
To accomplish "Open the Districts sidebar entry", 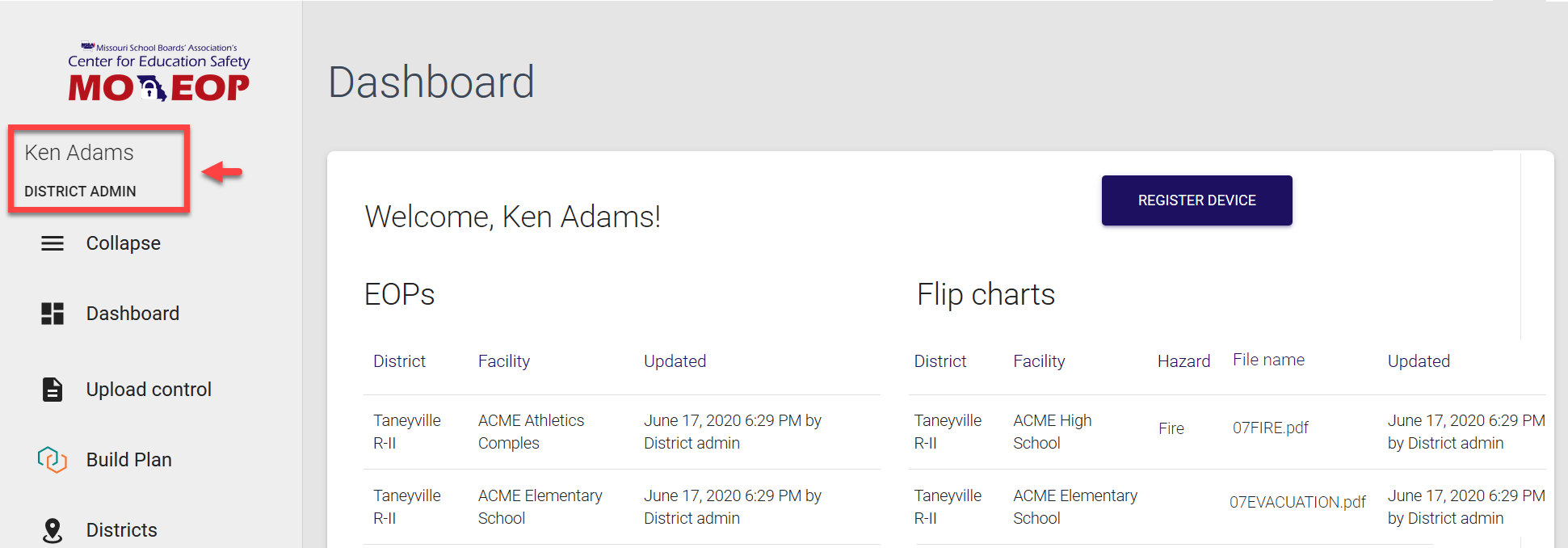I will pyautogui.click(x=122, y=530).
